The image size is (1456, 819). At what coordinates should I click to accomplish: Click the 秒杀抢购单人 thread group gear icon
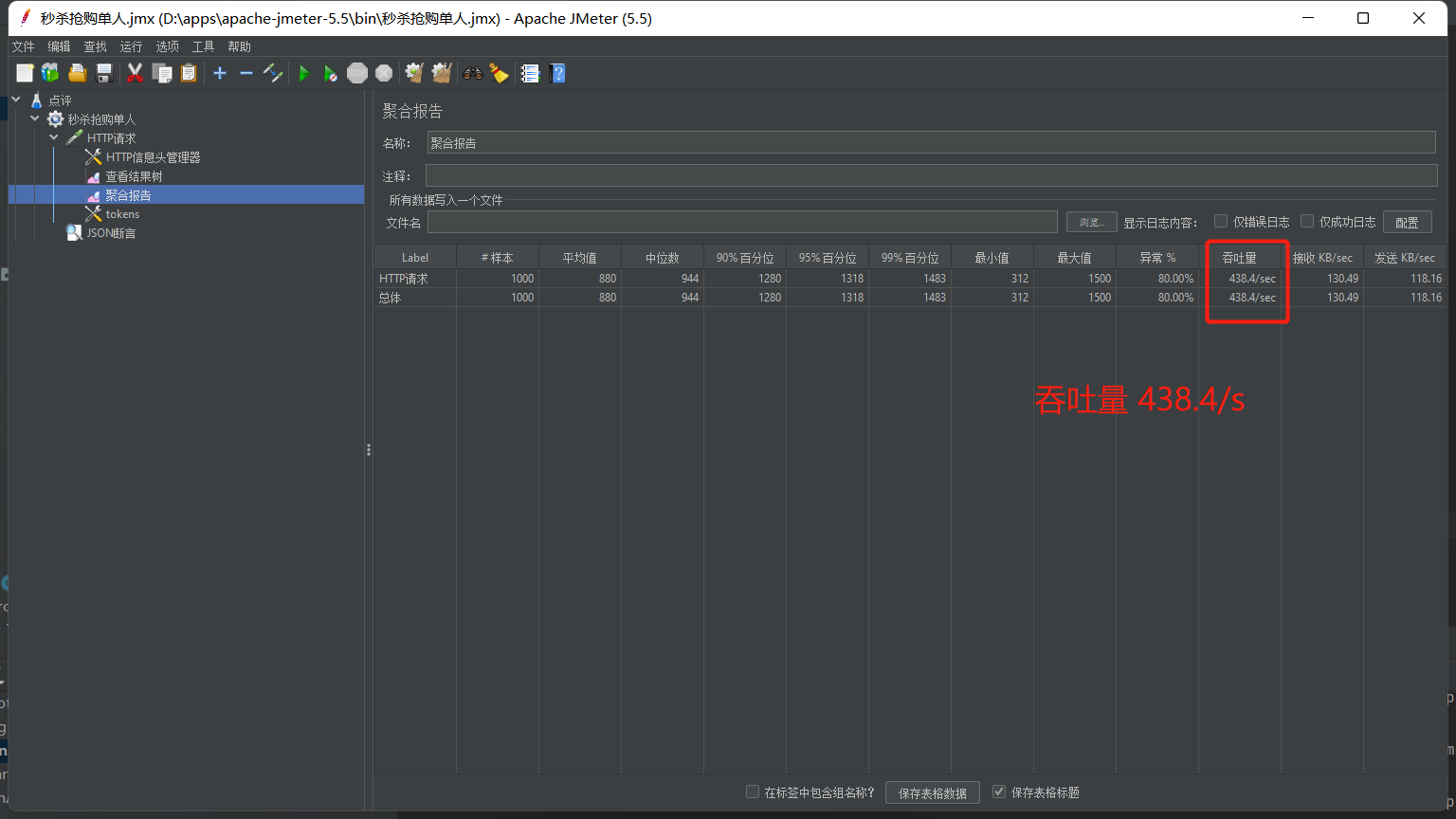[x=55, y=118]
